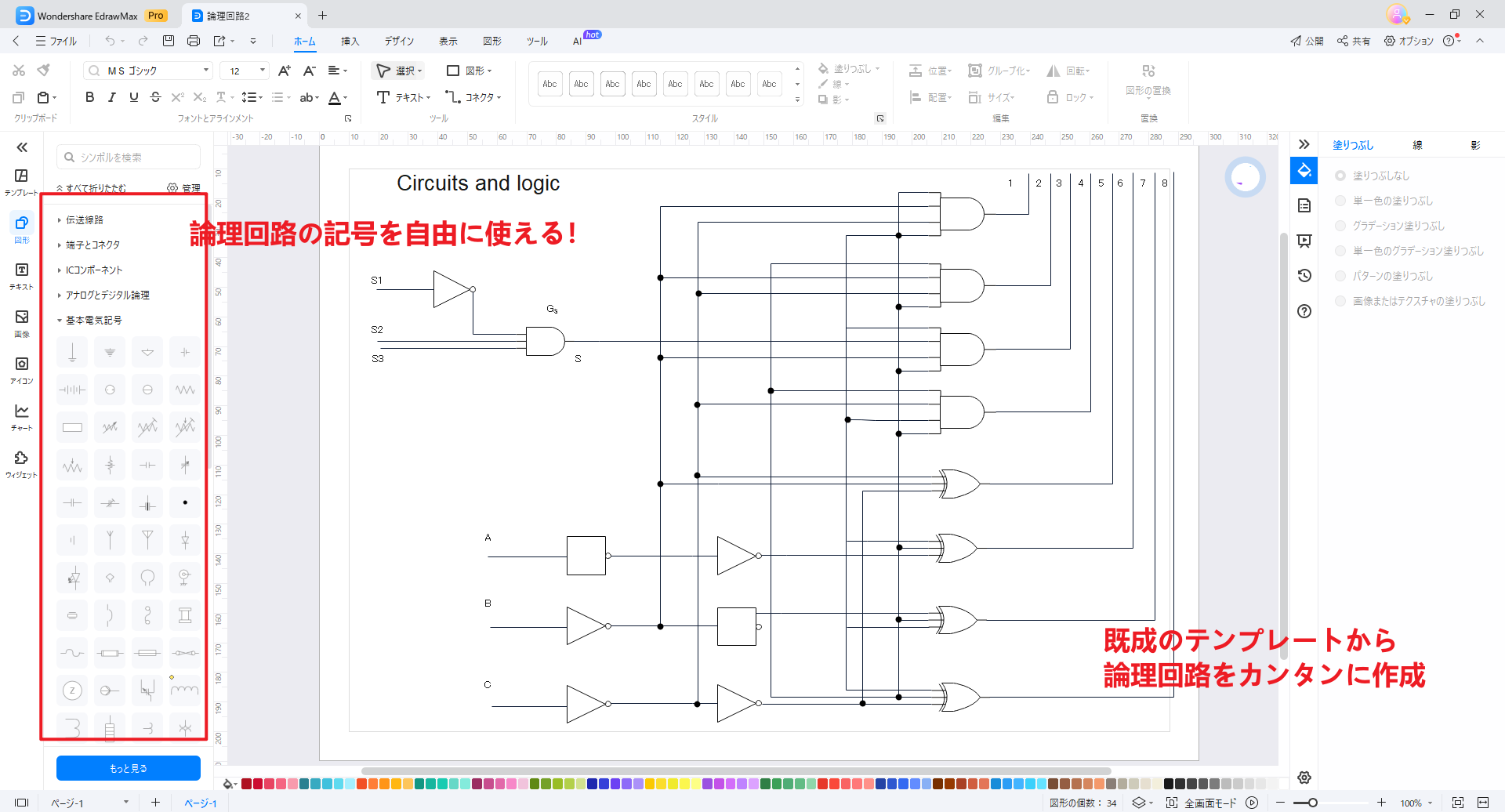Open the ツール ribbon tab
The image size is (1505, 812).
coord(537,41)
